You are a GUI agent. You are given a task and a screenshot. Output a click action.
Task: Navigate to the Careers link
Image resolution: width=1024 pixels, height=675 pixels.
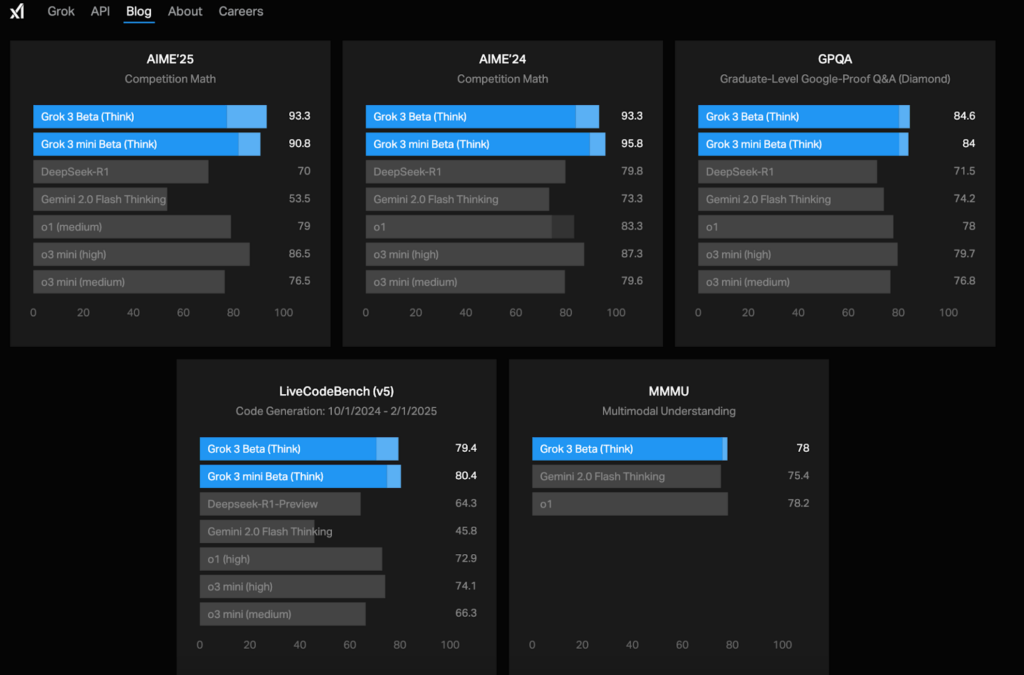(241, 12)
